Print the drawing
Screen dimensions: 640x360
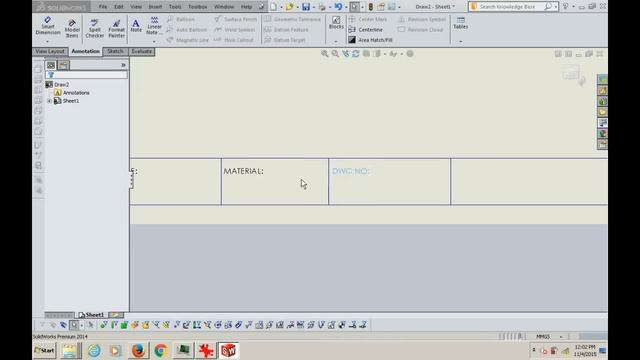322,7
